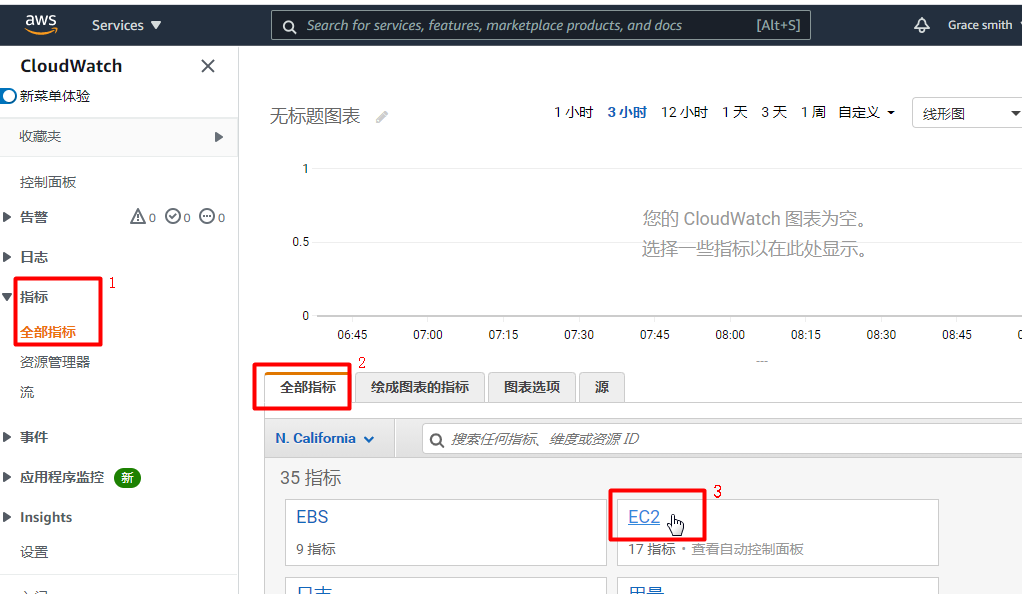Set time range to 3 天
The height and width of the screenshot is (594, 1022).
point(774,112)
